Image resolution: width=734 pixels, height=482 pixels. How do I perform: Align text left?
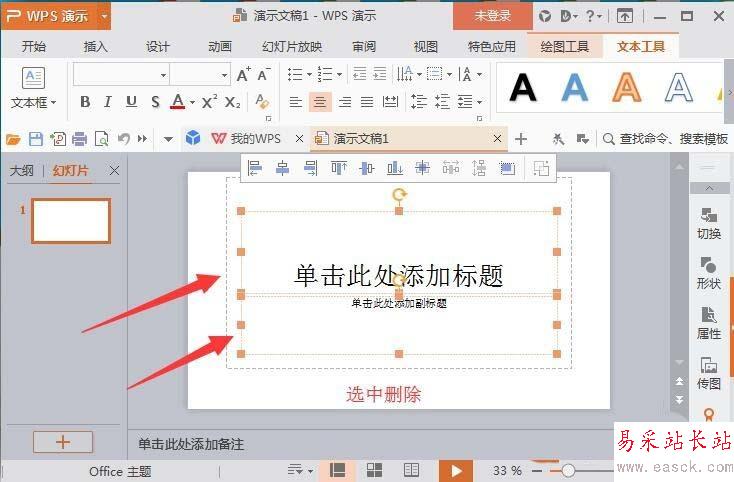[295, 102]
